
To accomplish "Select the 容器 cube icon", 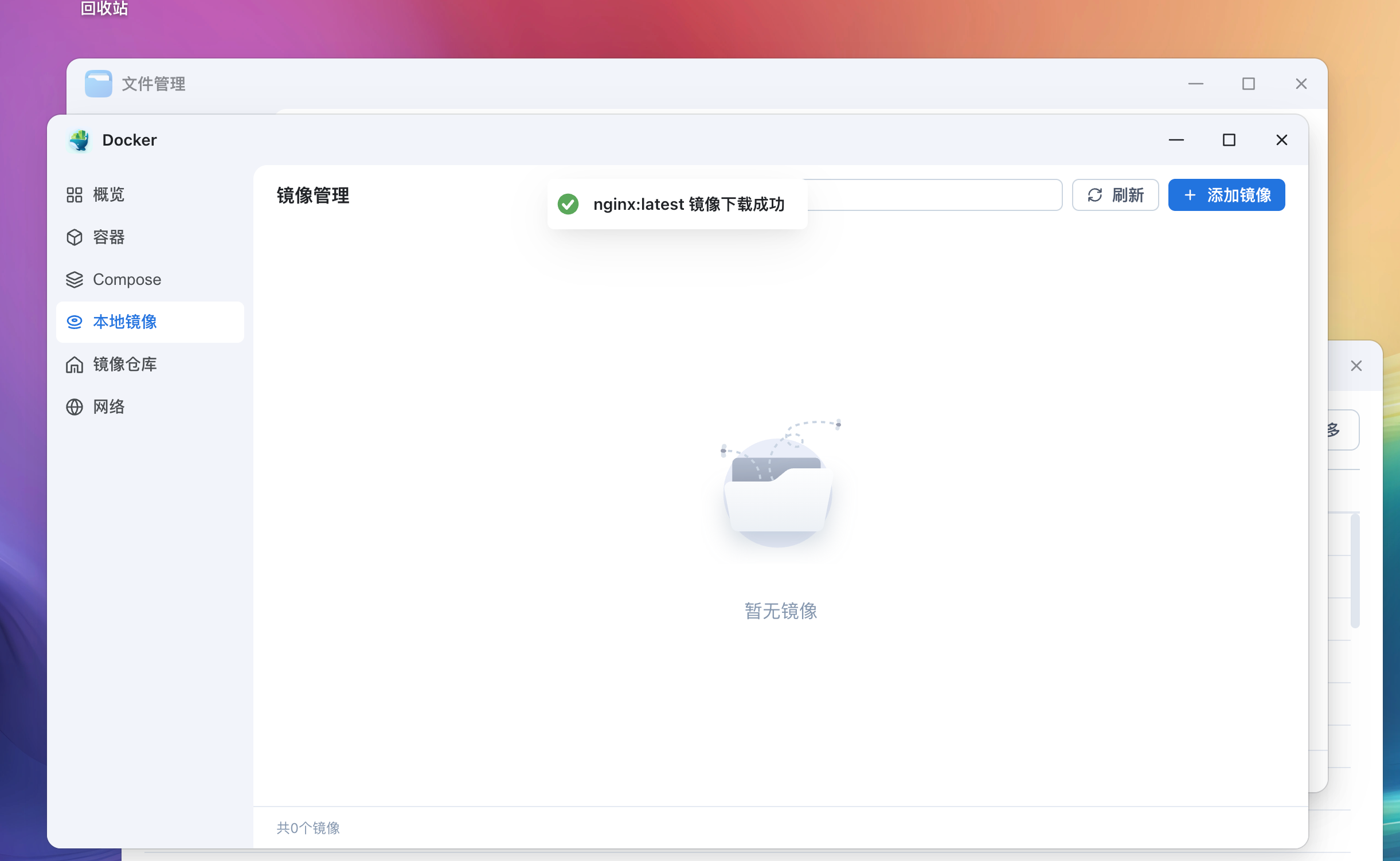I will (x=75, y=237).
